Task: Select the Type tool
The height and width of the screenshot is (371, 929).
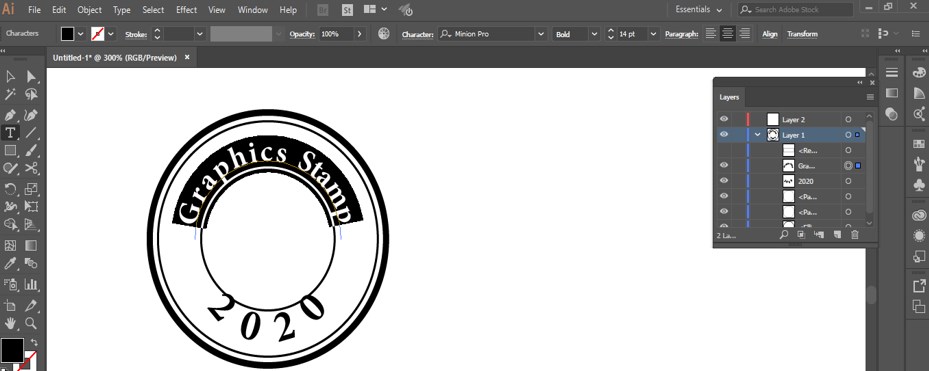Action: point(10,132)
